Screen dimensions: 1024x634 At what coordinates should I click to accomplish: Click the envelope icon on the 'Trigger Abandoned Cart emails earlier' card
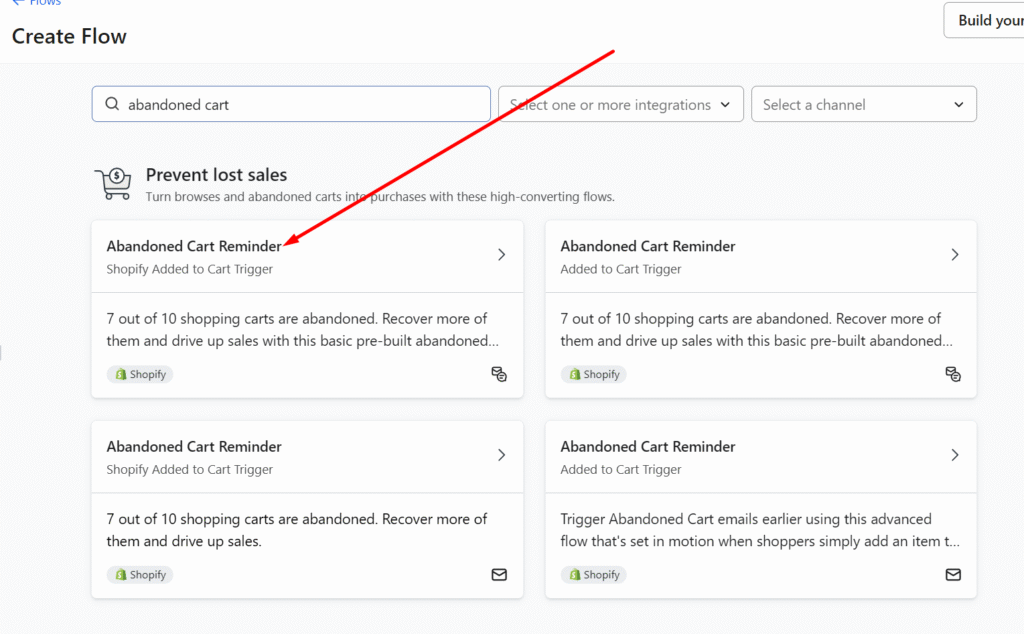coord(953,575)
